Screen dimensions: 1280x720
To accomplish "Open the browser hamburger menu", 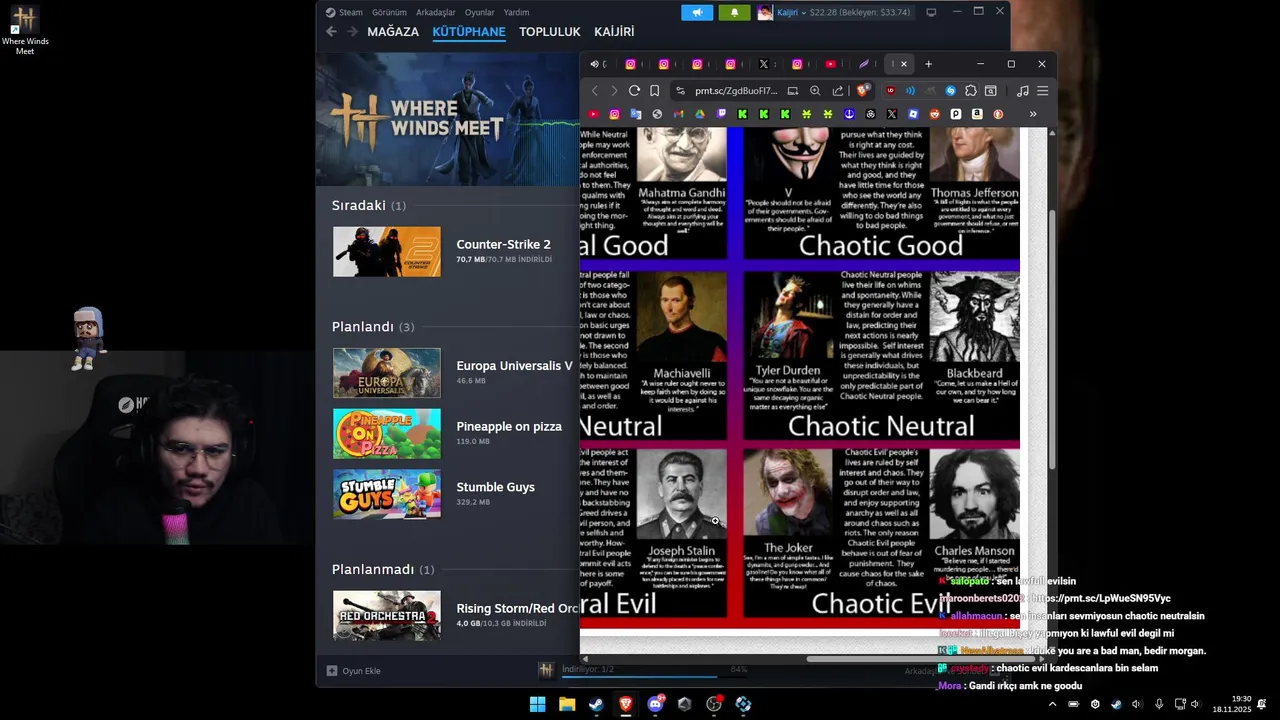I will click(x=1042, y=91).
